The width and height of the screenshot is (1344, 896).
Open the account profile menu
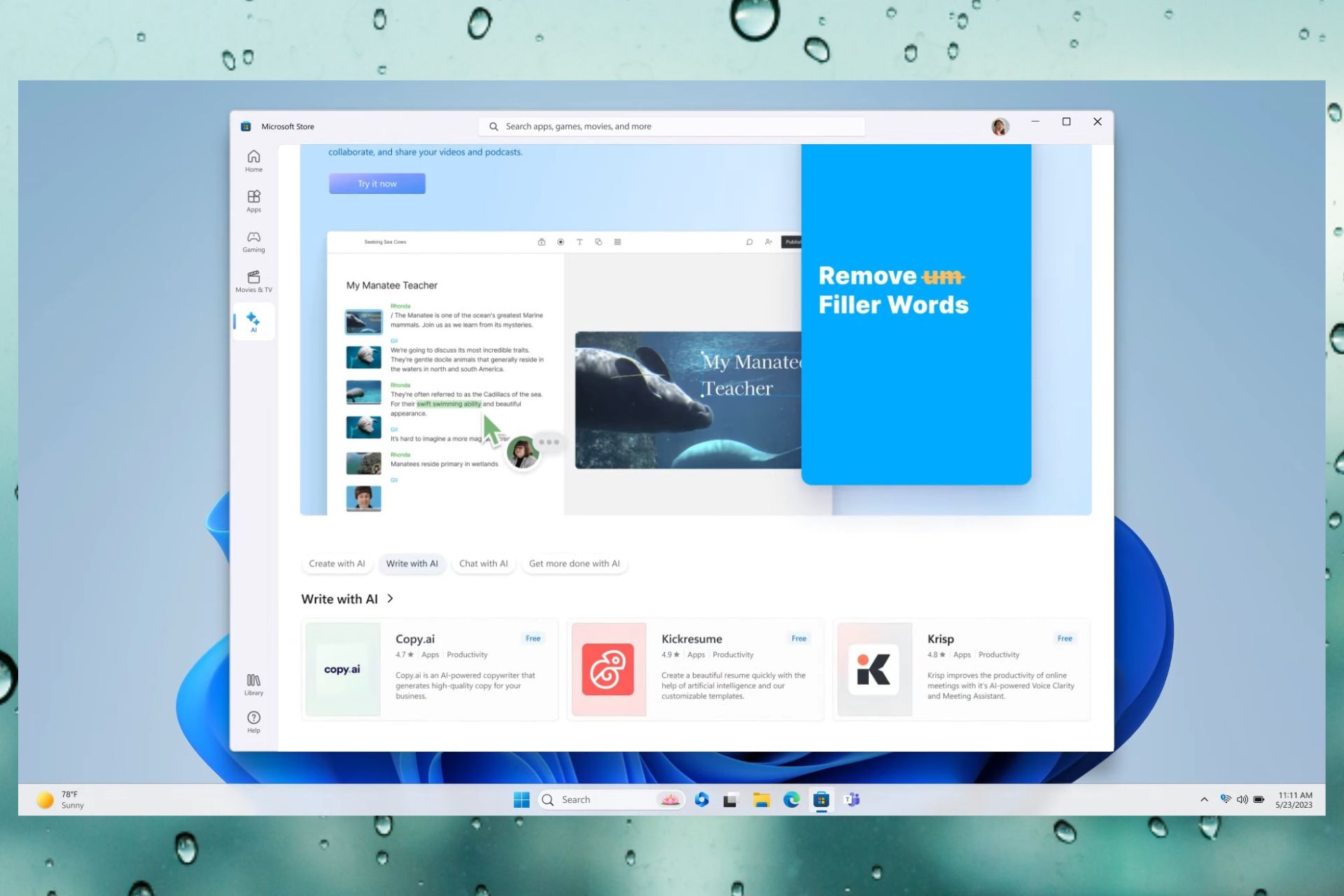click(x=1000, y=126)
